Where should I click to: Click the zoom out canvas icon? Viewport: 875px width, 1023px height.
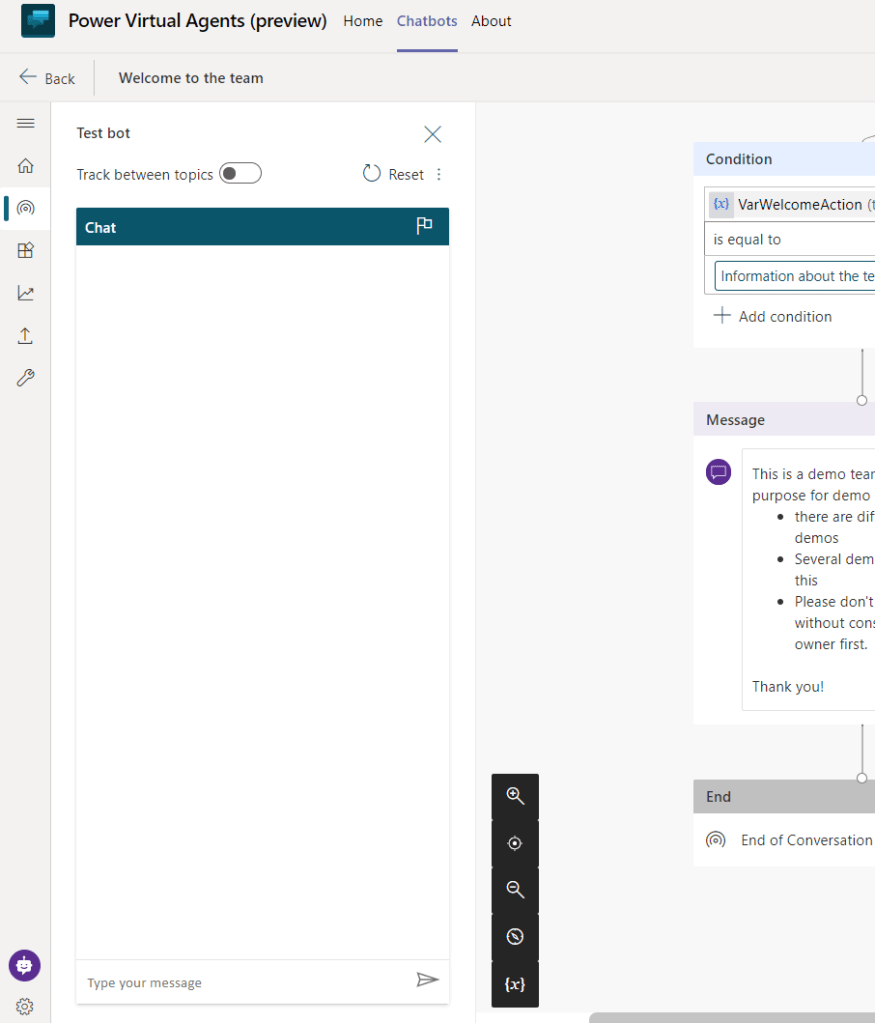coord(515,890)
